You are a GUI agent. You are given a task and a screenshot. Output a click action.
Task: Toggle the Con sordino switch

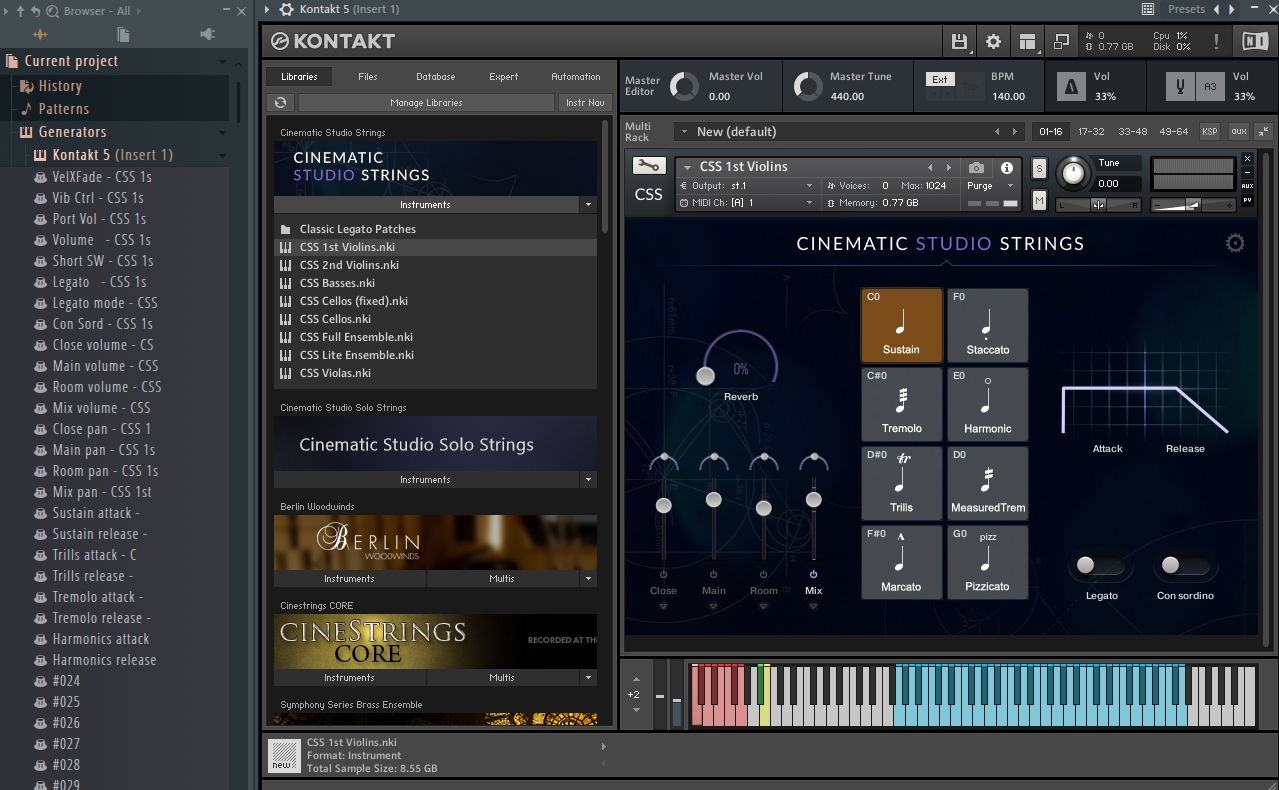[1184, 566]
